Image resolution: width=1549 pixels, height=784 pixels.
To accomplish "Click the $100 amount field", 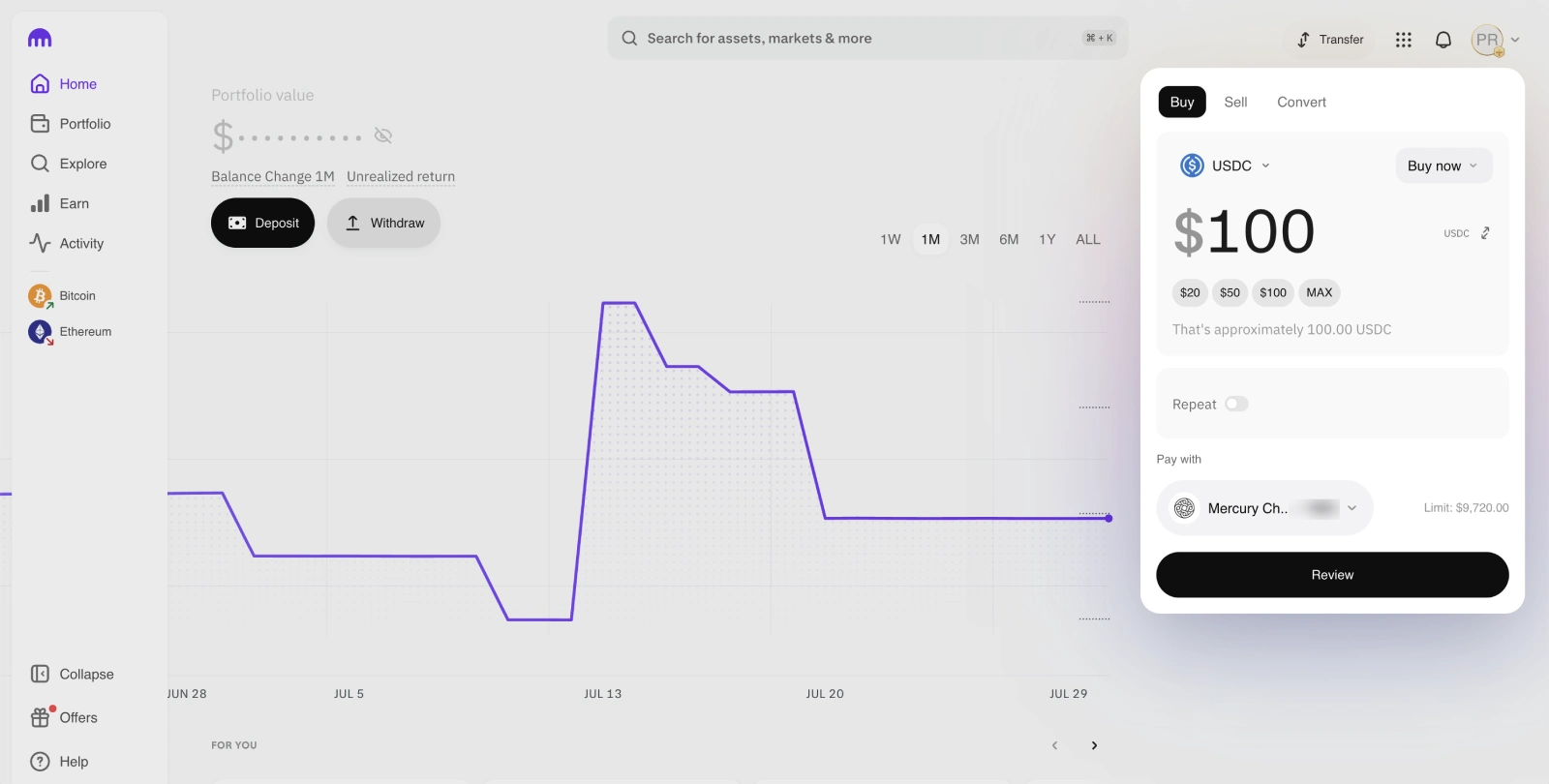I will [1244, 232].
